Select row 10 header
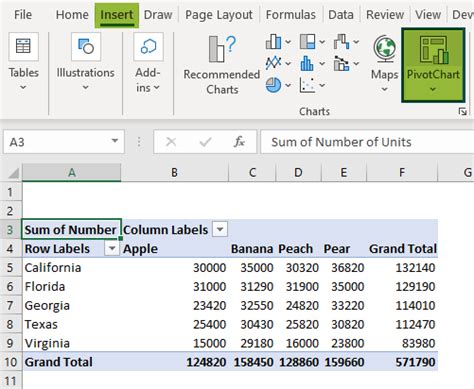This screenshot has height=389, width=474. pyautogui.click(x=10, y=362)
